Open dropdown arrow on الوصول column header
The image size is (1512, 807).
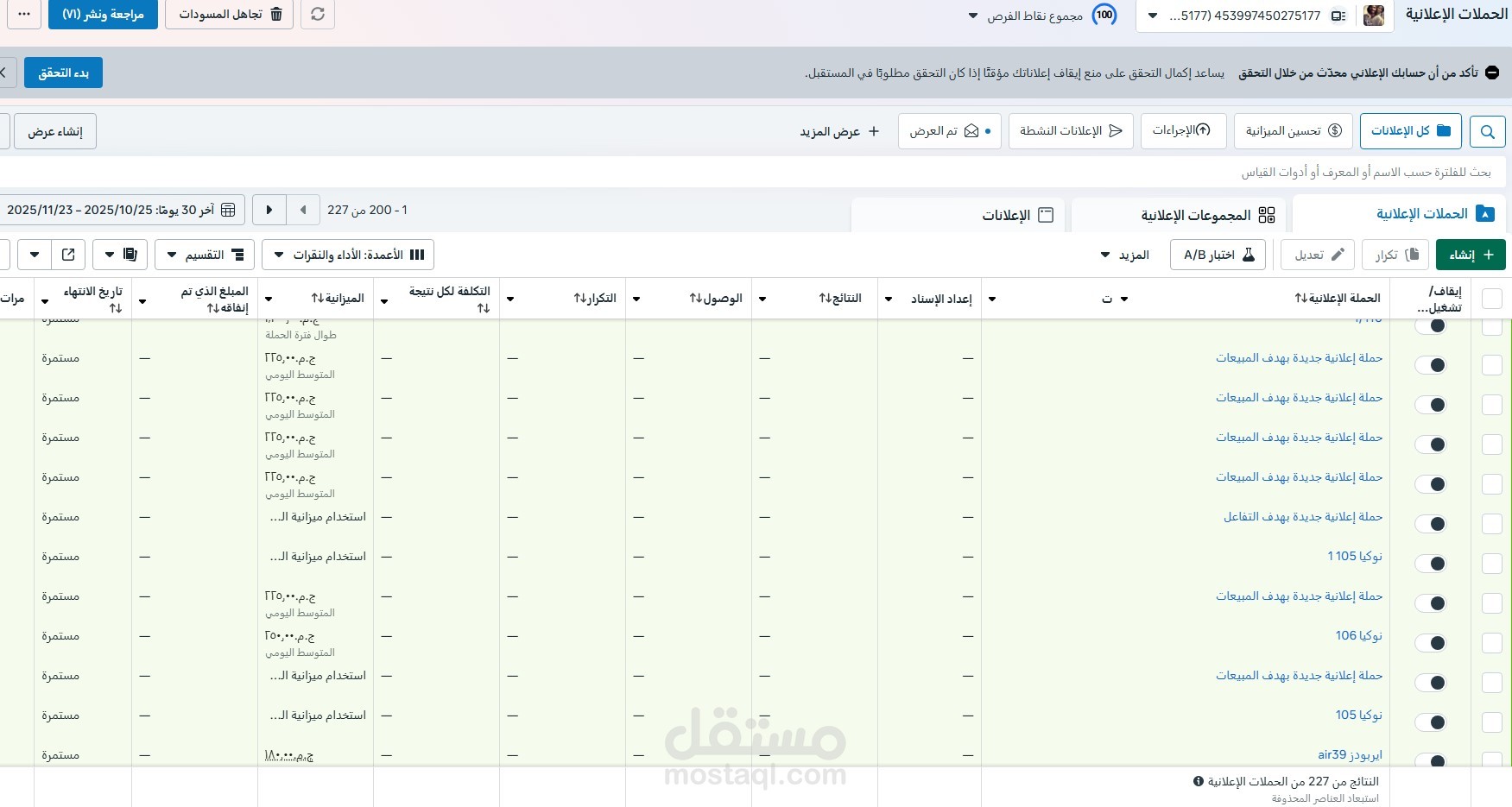click(x=636, y=299)
